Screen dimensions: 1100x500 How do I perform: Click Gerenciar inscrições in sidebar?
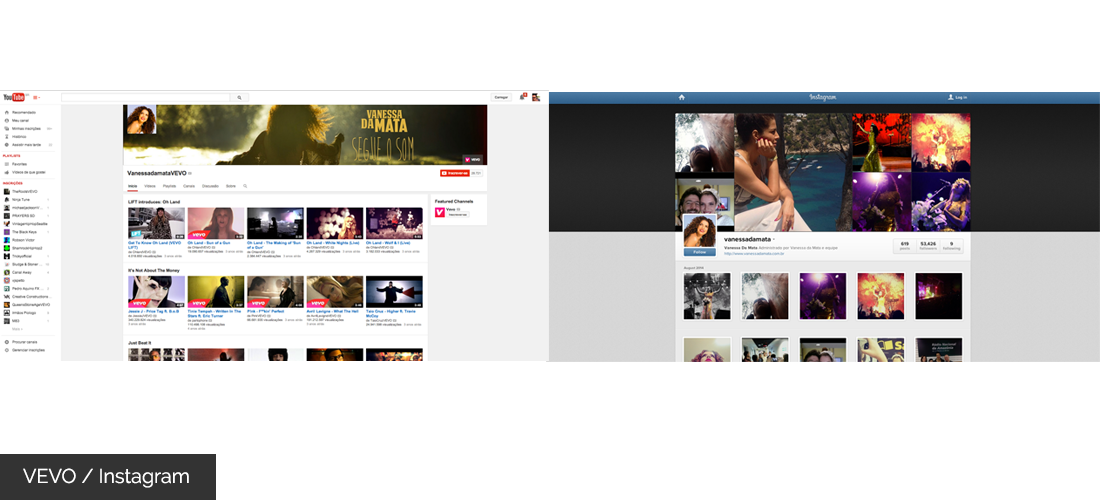(x=27, y=349)
